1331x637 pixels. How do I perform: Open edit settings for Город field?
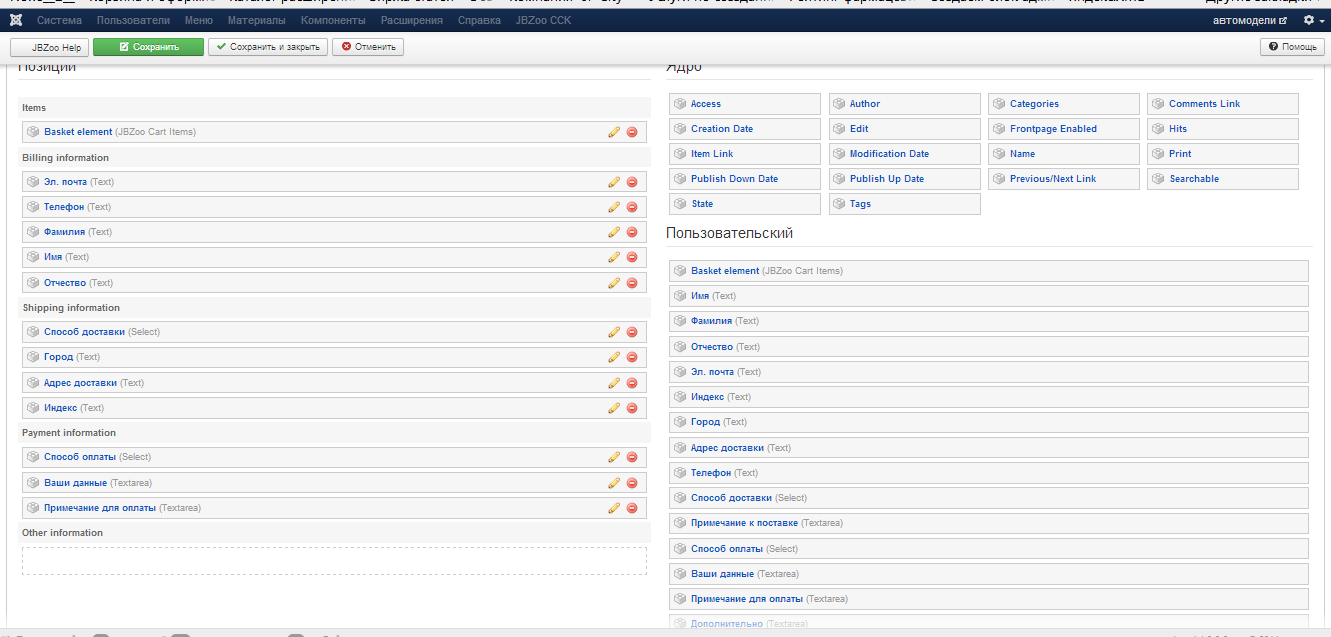coord(614,357)
